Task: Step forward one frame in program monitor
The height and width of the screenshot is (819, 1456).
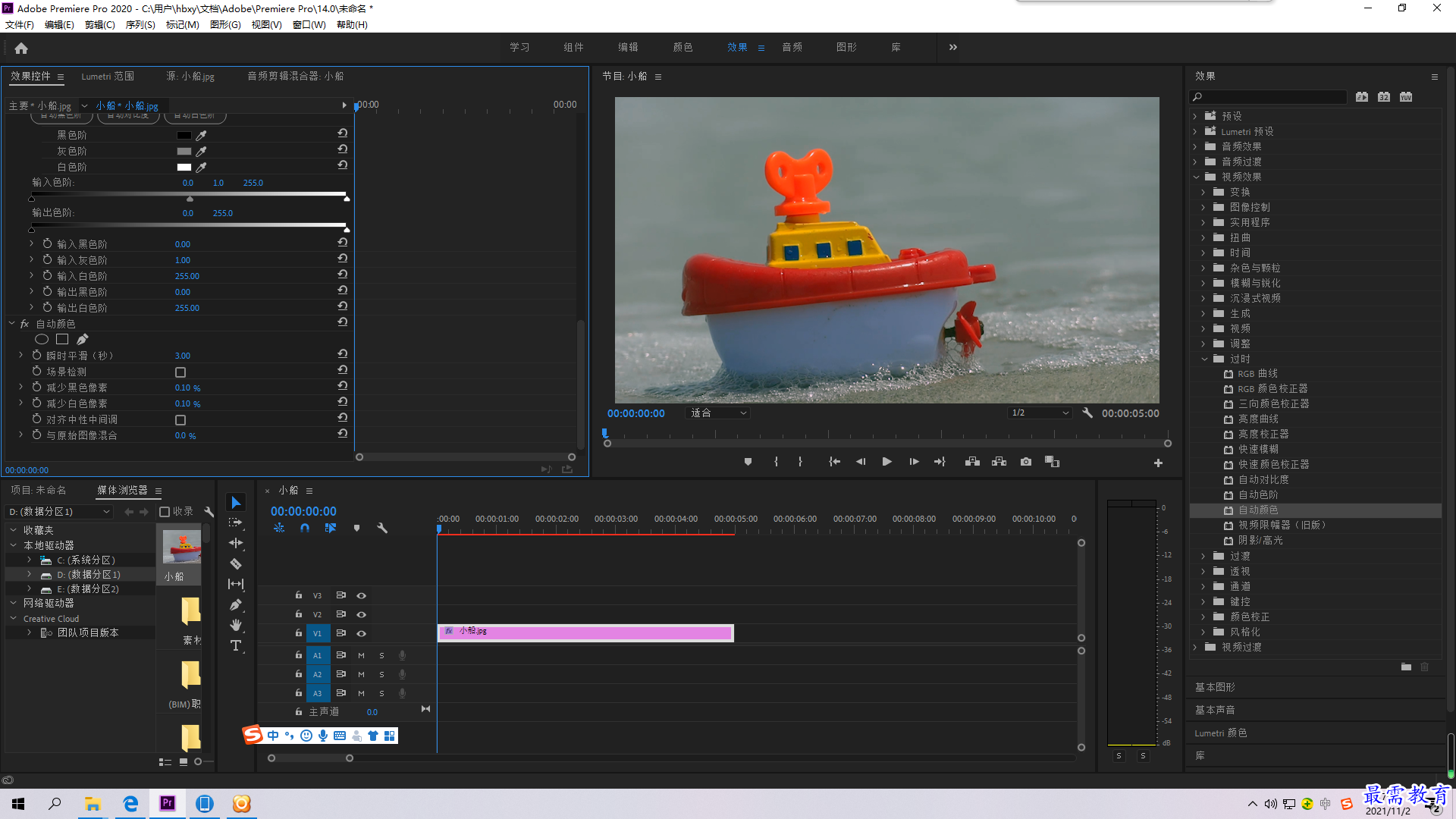Action: (x=914, y=462)
